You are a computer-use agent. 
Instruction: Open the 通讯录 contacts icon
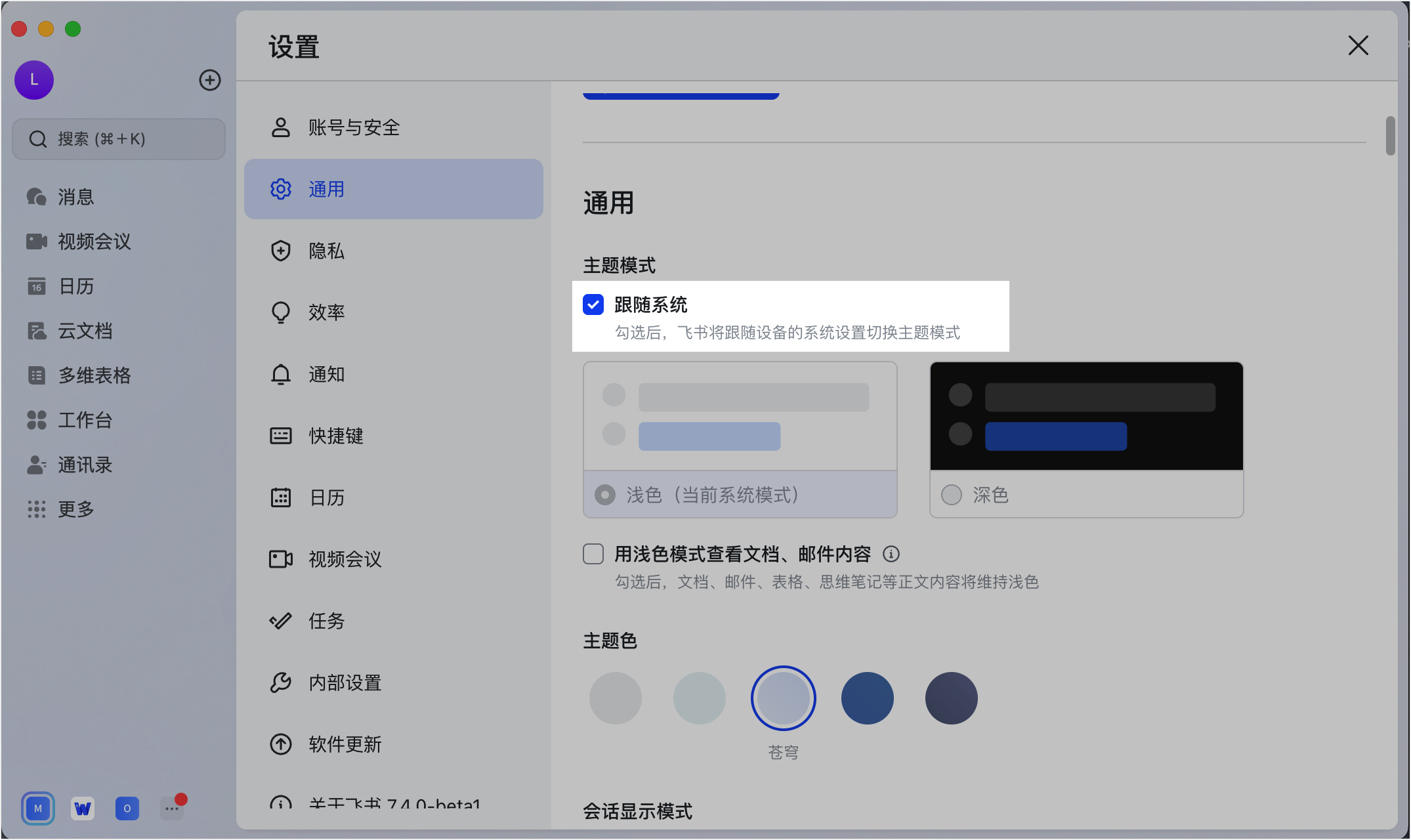click(x=85, y=465)
